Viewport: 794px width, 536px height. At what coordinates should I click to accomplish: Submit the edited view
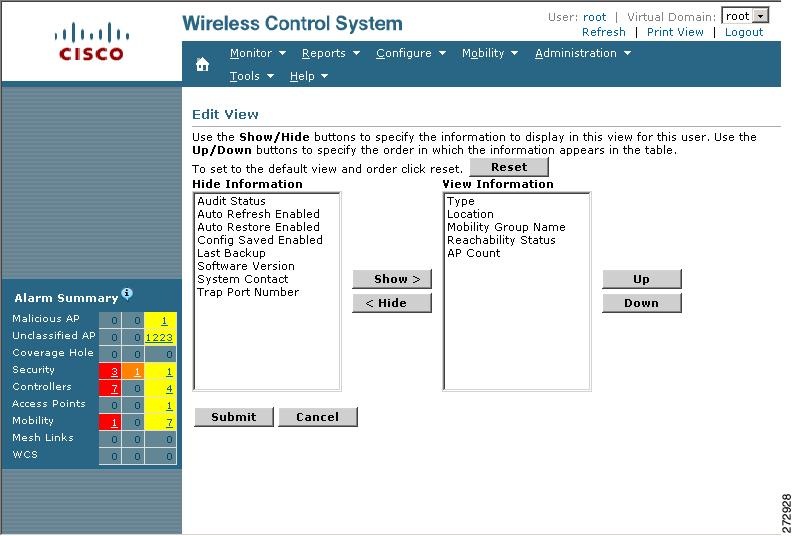pyautogui.click(x=233, y=417)
